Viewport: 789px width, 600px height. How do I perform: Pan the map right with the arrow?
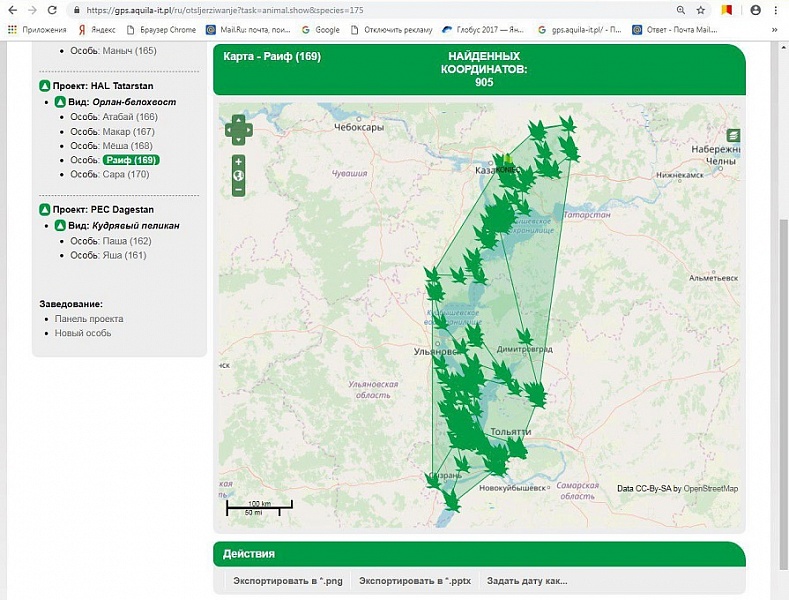[248, 130]
